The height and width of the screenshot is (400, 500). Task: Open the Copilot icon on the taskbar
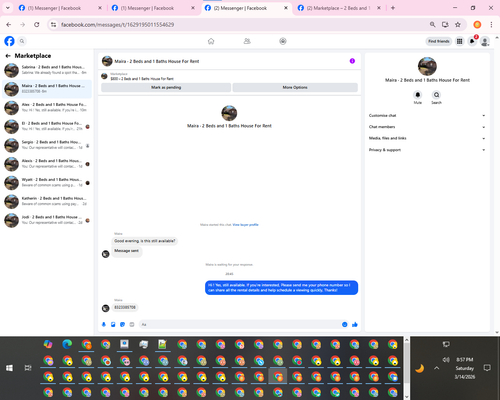coord(48,344)
